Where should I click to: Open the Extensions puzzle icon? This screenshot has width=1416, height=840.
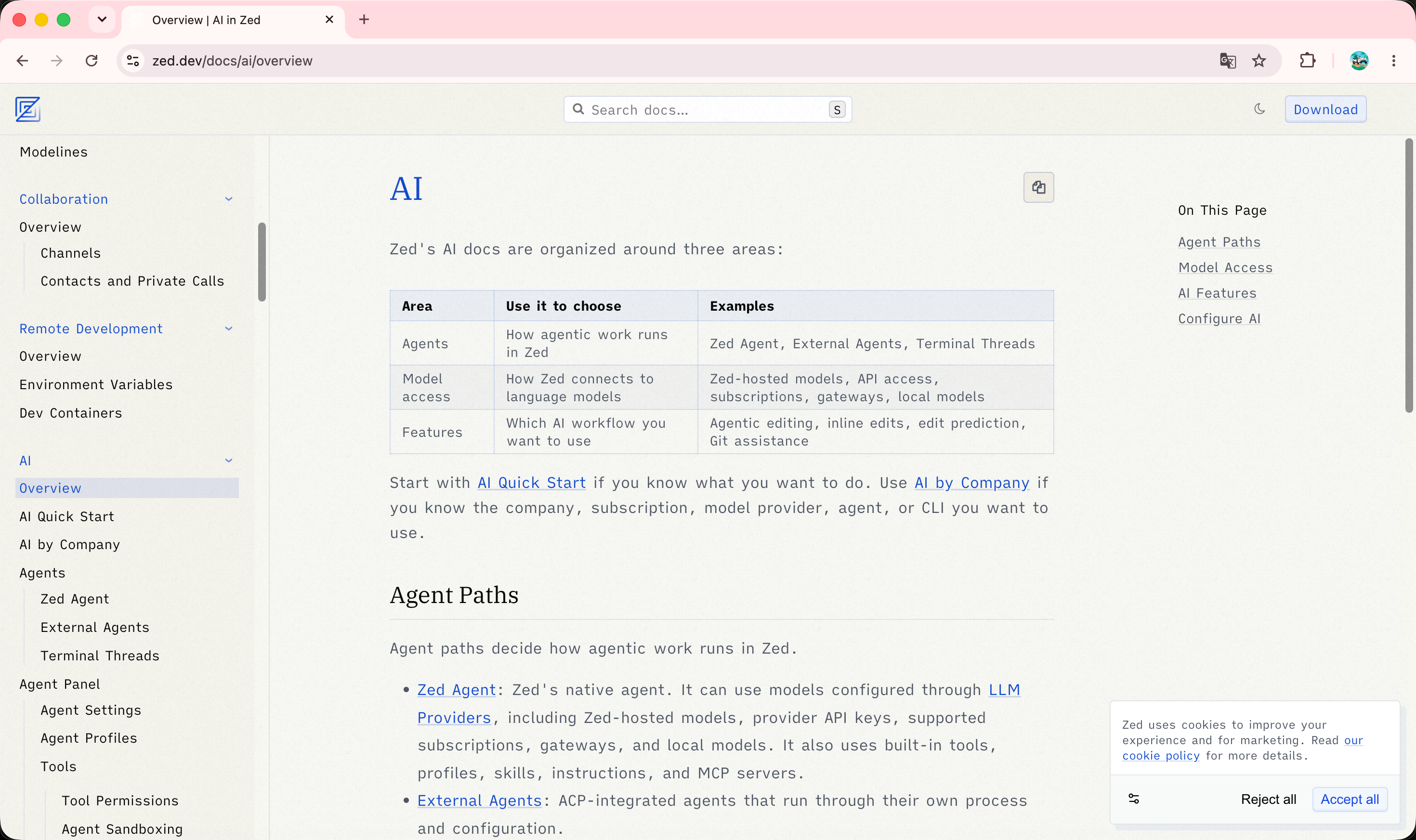pos(1307,61)
